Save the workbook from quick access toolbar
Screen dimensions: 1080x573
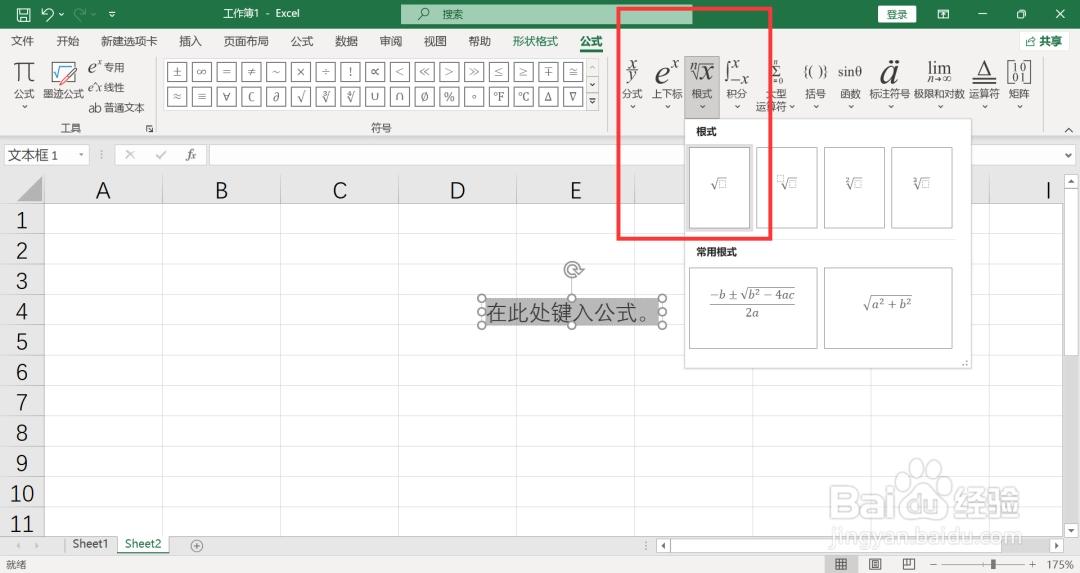[x=23, y=14]
